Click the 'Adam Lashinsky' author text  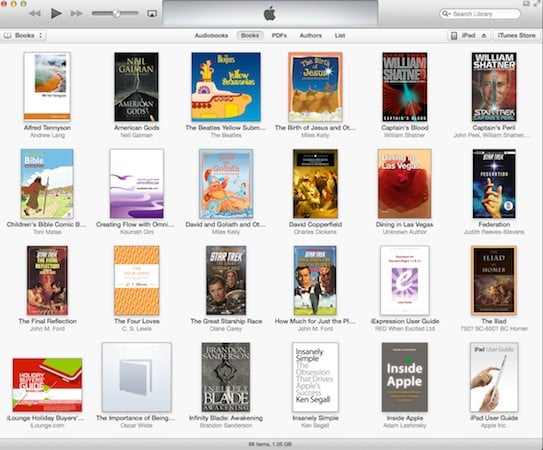click(404, 425)
